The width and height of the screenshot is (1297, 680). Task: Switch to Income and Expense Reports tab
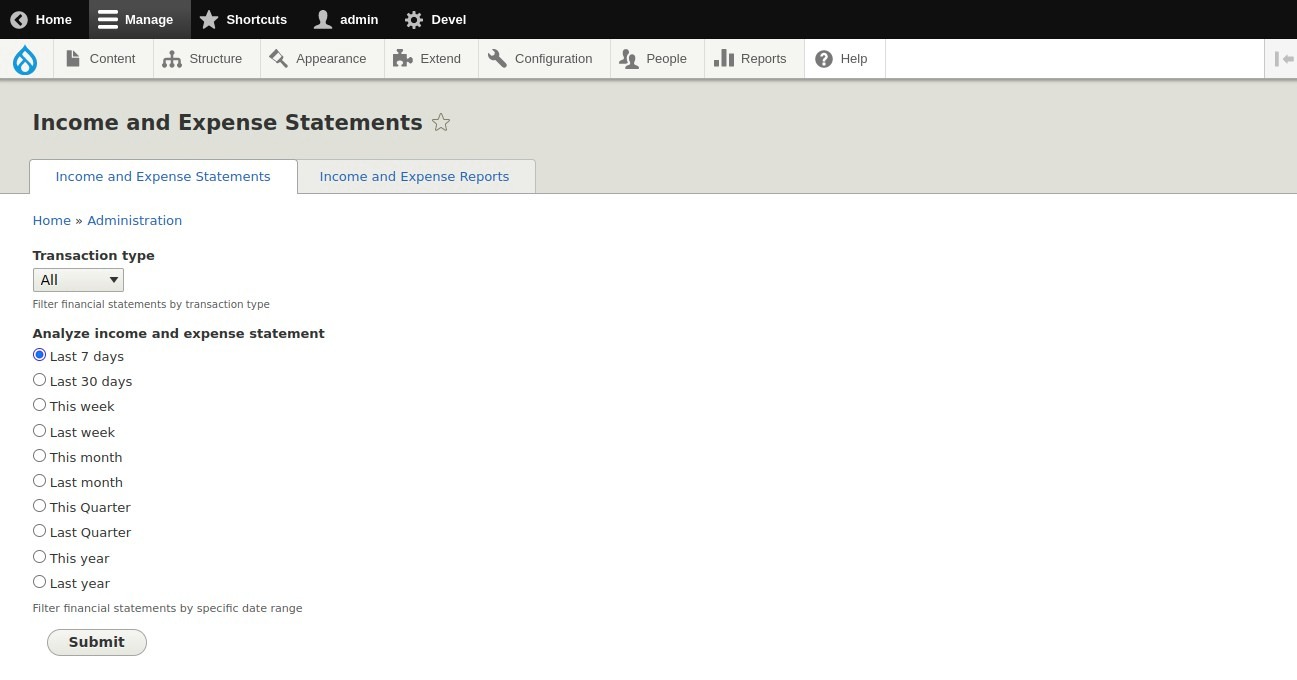413,176
